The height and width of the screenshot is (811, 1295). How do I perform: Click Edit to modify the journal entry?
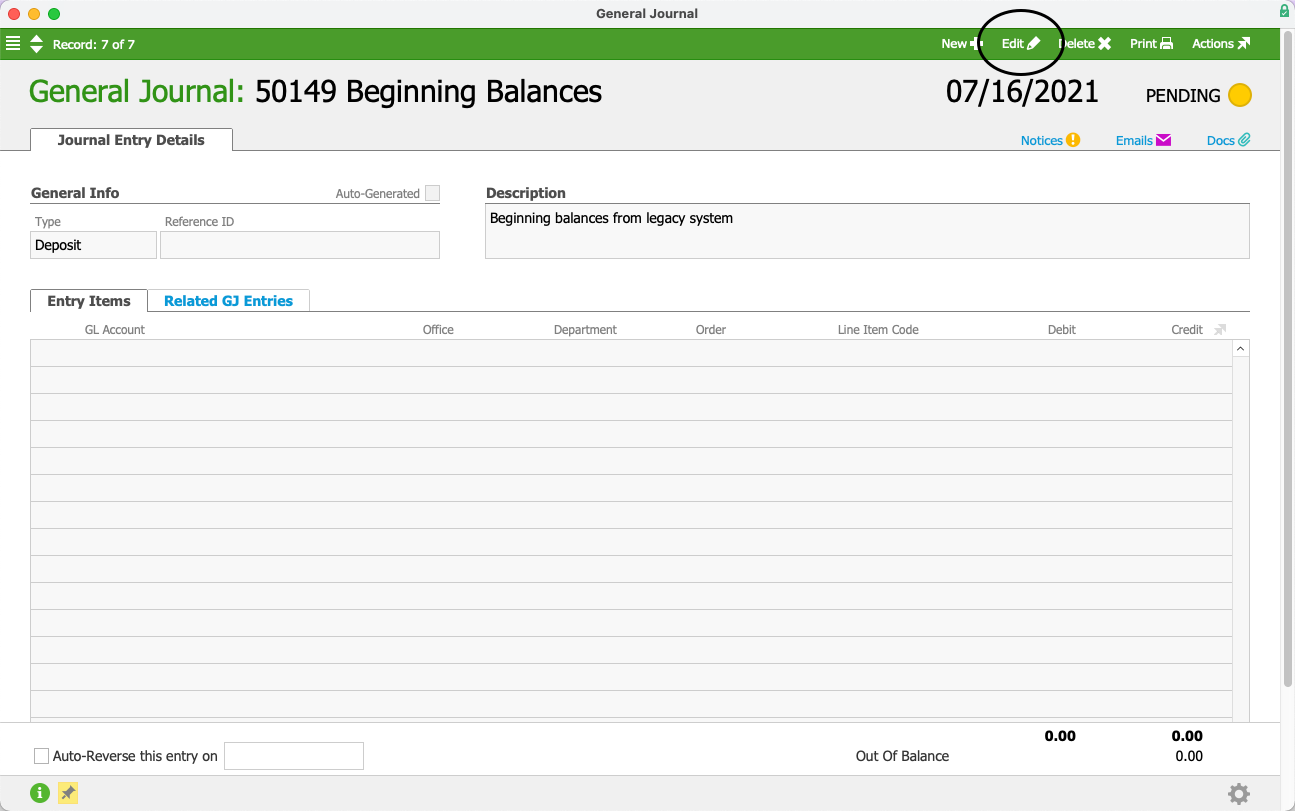(1021, 44)
